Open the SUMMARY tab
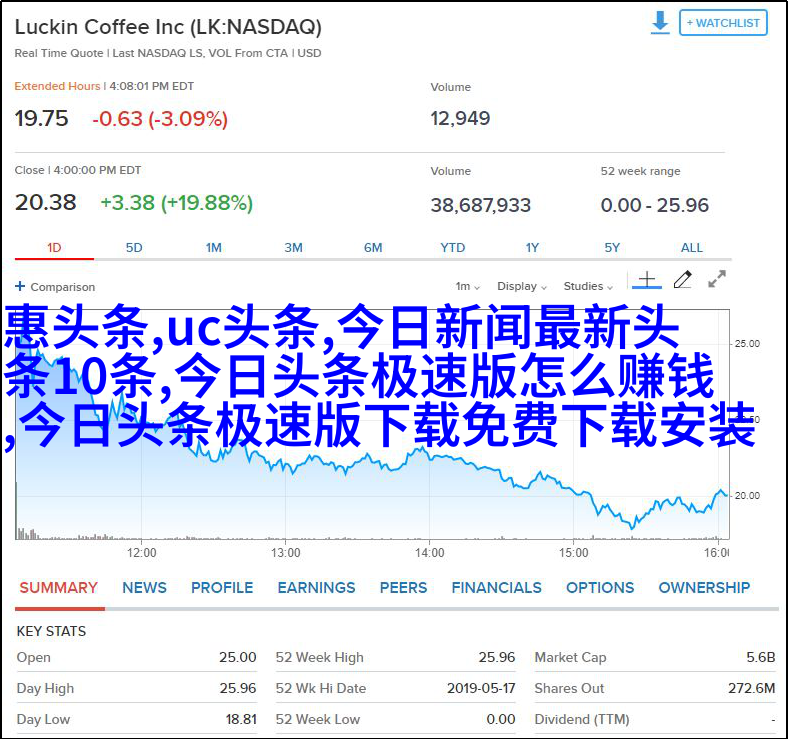 tap(58, 588)
